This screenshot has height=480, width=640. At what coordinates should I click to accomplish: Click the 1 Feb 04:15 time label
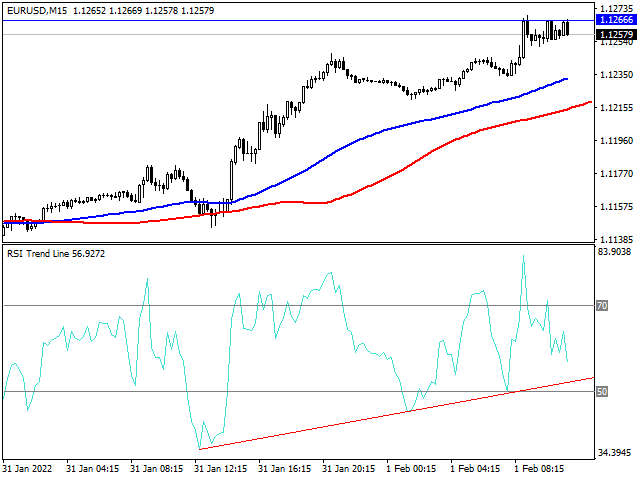coord(475,469)
